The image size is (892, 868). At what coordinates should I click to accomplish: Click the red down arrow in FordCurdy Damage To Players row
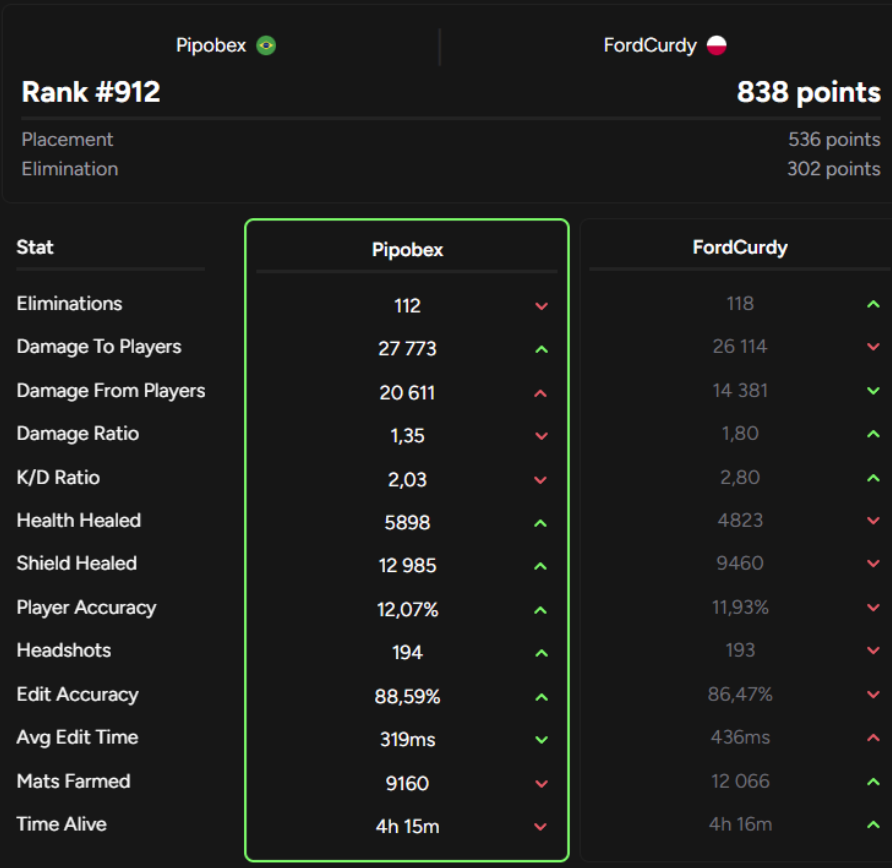pos(873,347)
